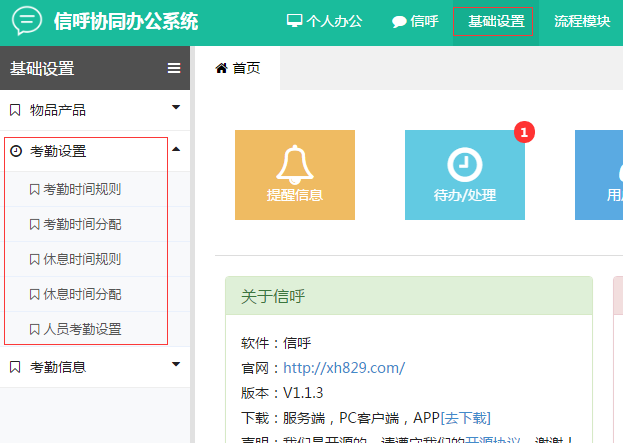Image resolution: width=623 pixels, height=443 pixels.
Task: Expand the 物品产品 dropdown arrow
Action: pos(176,107)
